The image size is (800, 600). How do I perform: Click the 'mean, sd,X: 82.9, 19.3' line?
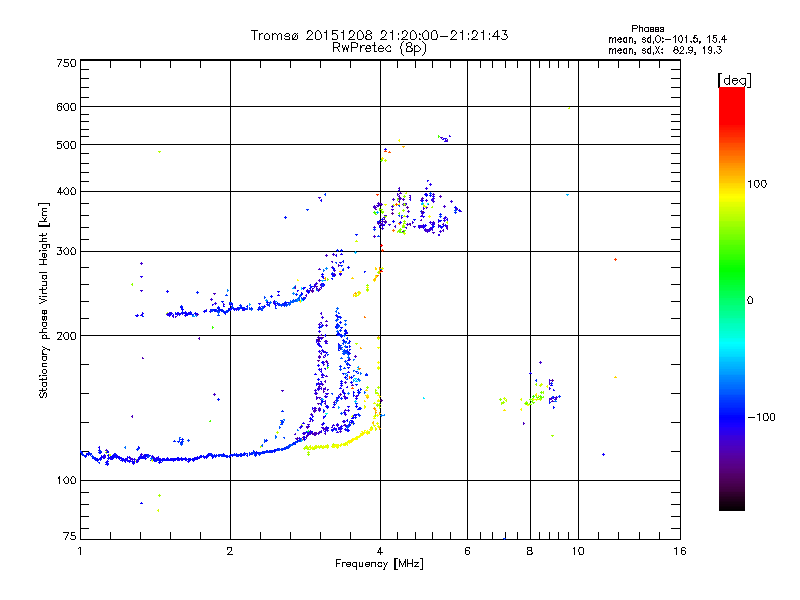pos(665,50)
